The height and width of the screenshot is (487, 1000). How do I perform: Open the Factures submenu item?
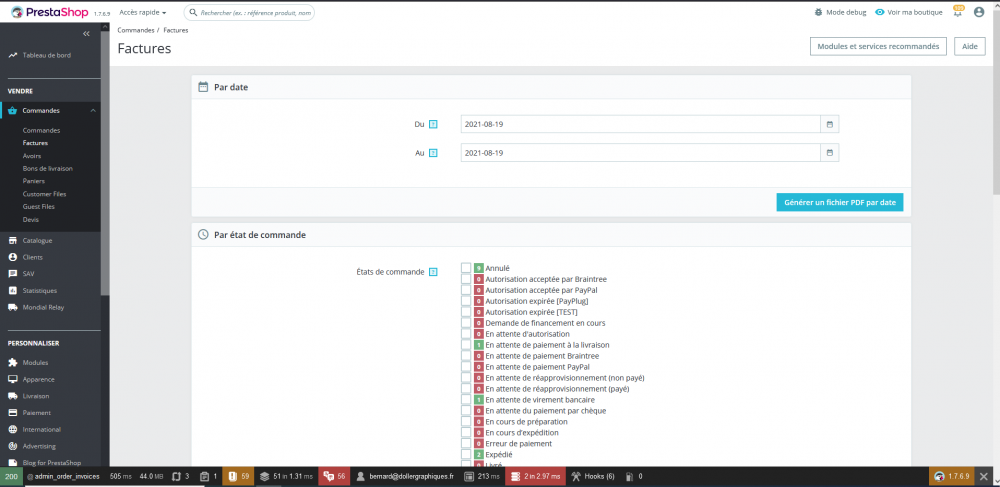click(x=35, y=143)
